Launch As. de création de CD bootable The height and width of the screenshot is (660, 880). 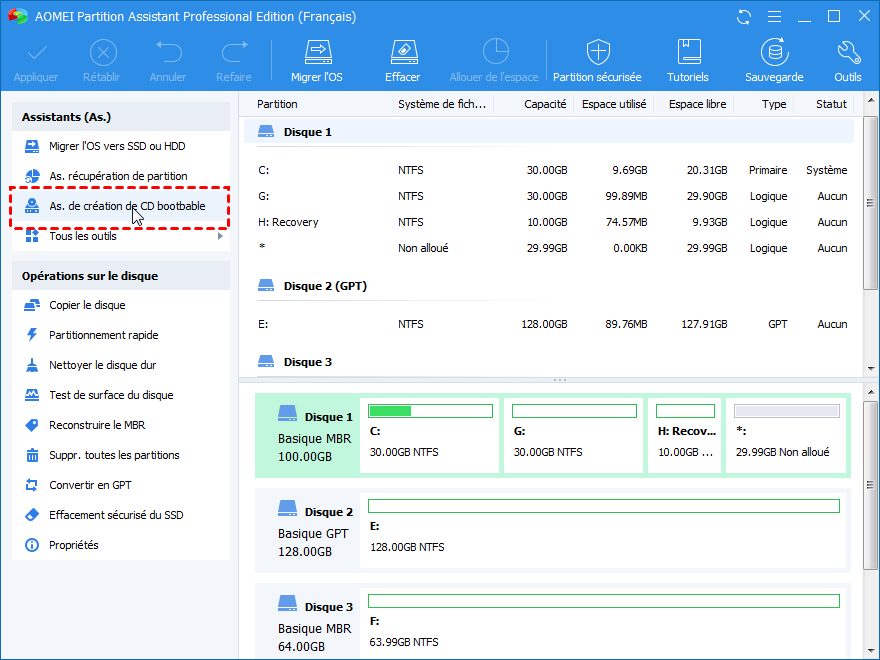click(127, 206)
